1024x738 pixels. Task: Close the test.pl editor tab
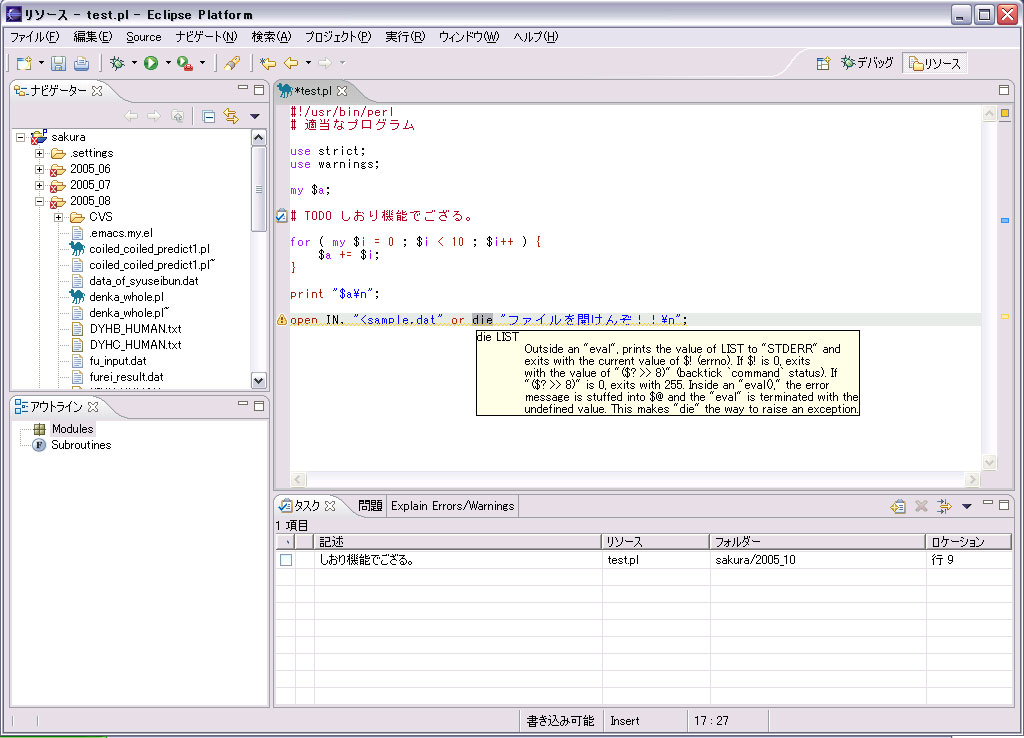pos(342,91)
